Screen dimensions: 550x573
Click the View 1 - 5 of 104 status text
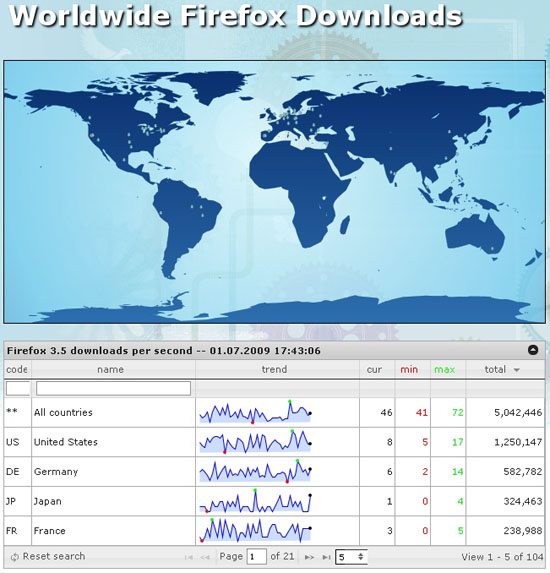[x=502, y=557]
